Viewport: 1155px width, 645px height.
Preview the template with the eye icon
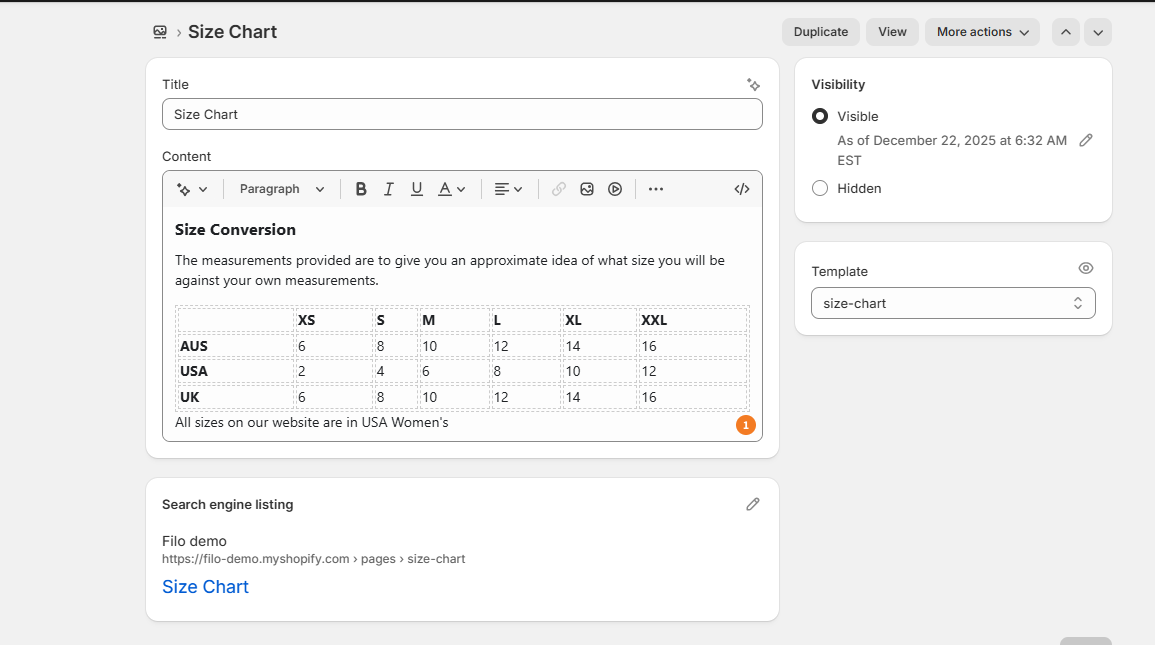pos(1086,268)
